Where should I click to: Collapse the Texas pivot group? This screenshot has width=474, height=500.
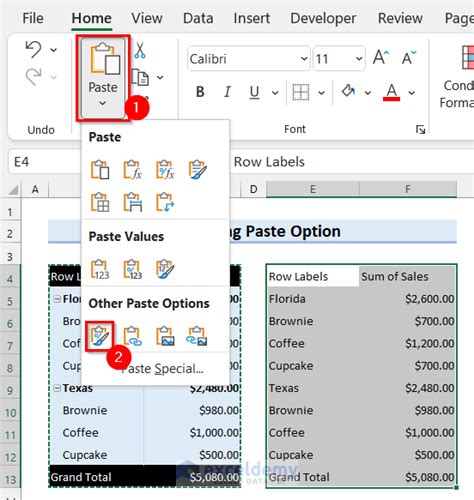[57, 388]
